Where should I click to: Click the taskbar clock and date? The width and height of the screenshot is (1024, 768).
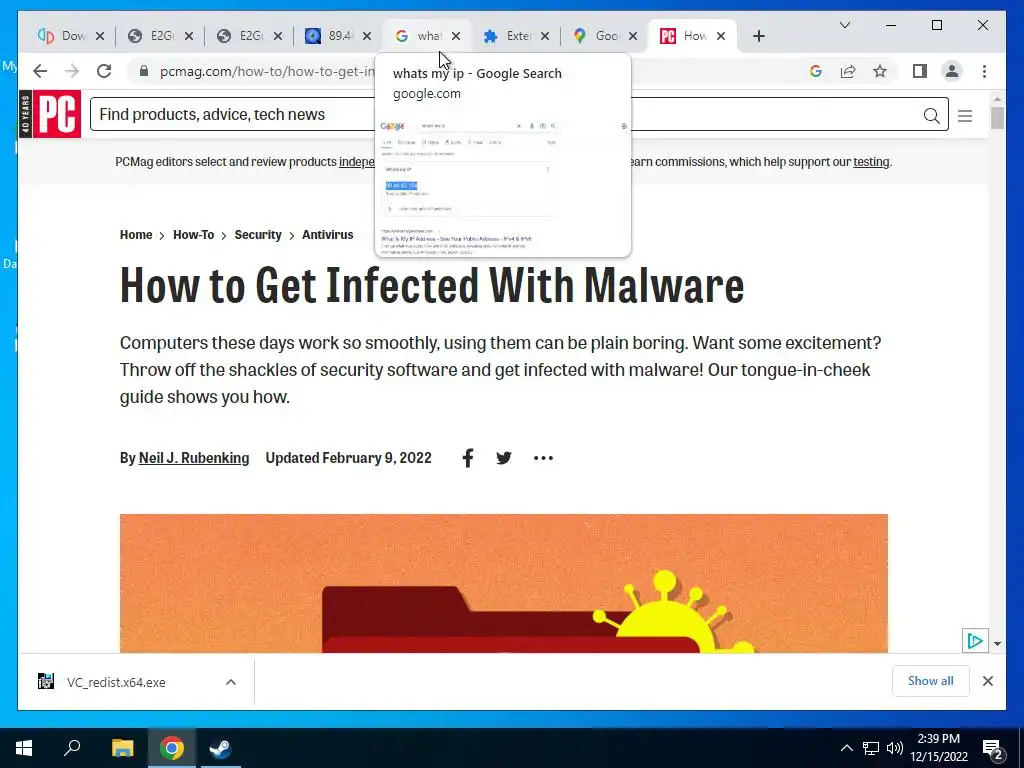(938, 748)
